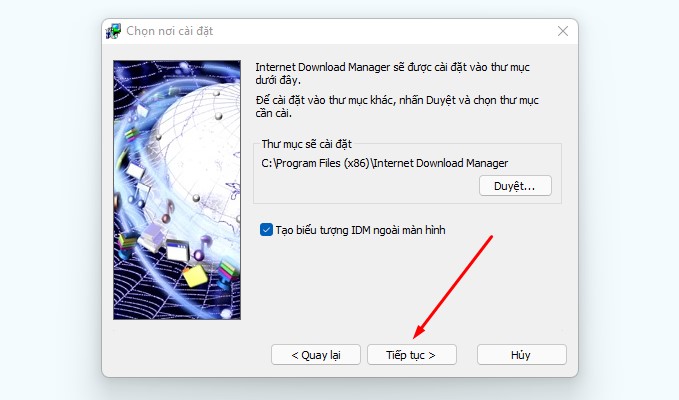Viewport: 679px width, 400px height.
Task: Close the Chọn nơi cài đặt dialog
Action: [x=563, y=31]
